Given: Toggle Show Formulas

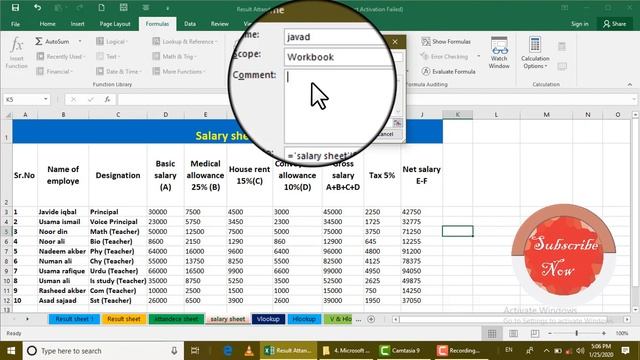Looking at the screenshot, I should tap(446, 42).
